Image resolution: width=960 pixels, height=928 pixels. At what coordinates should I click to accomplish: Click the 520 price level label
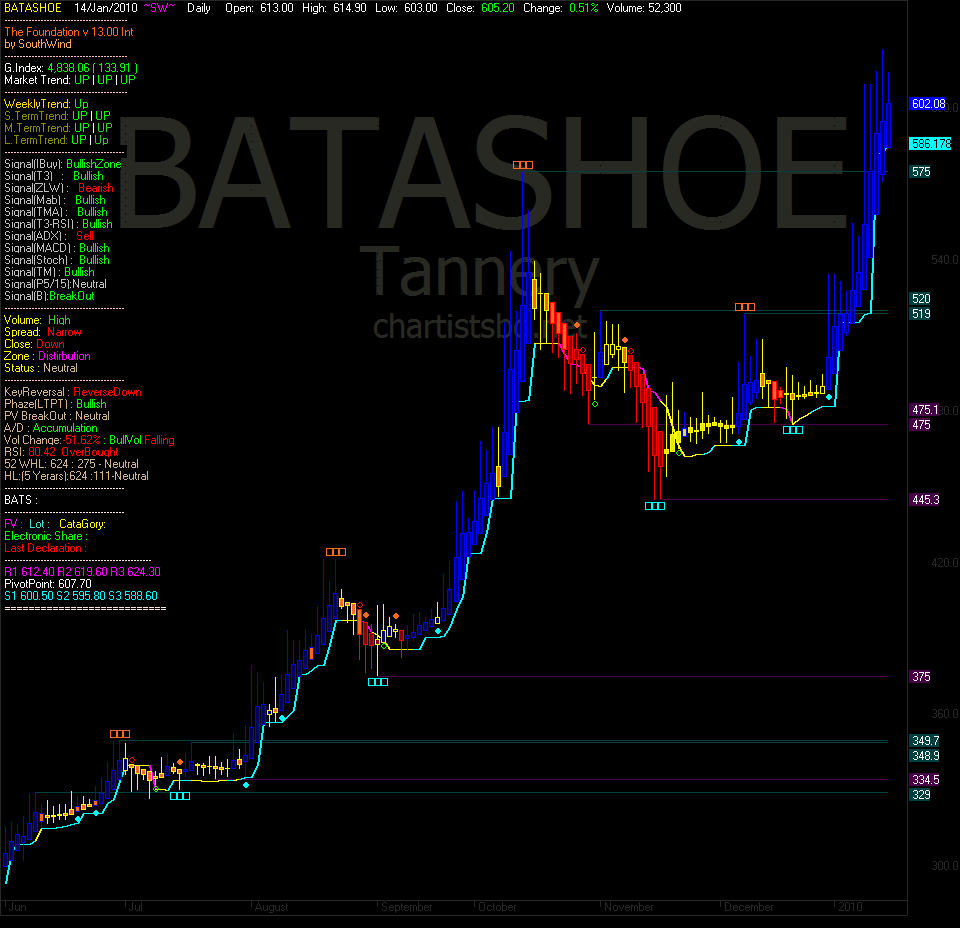point(921,299)
